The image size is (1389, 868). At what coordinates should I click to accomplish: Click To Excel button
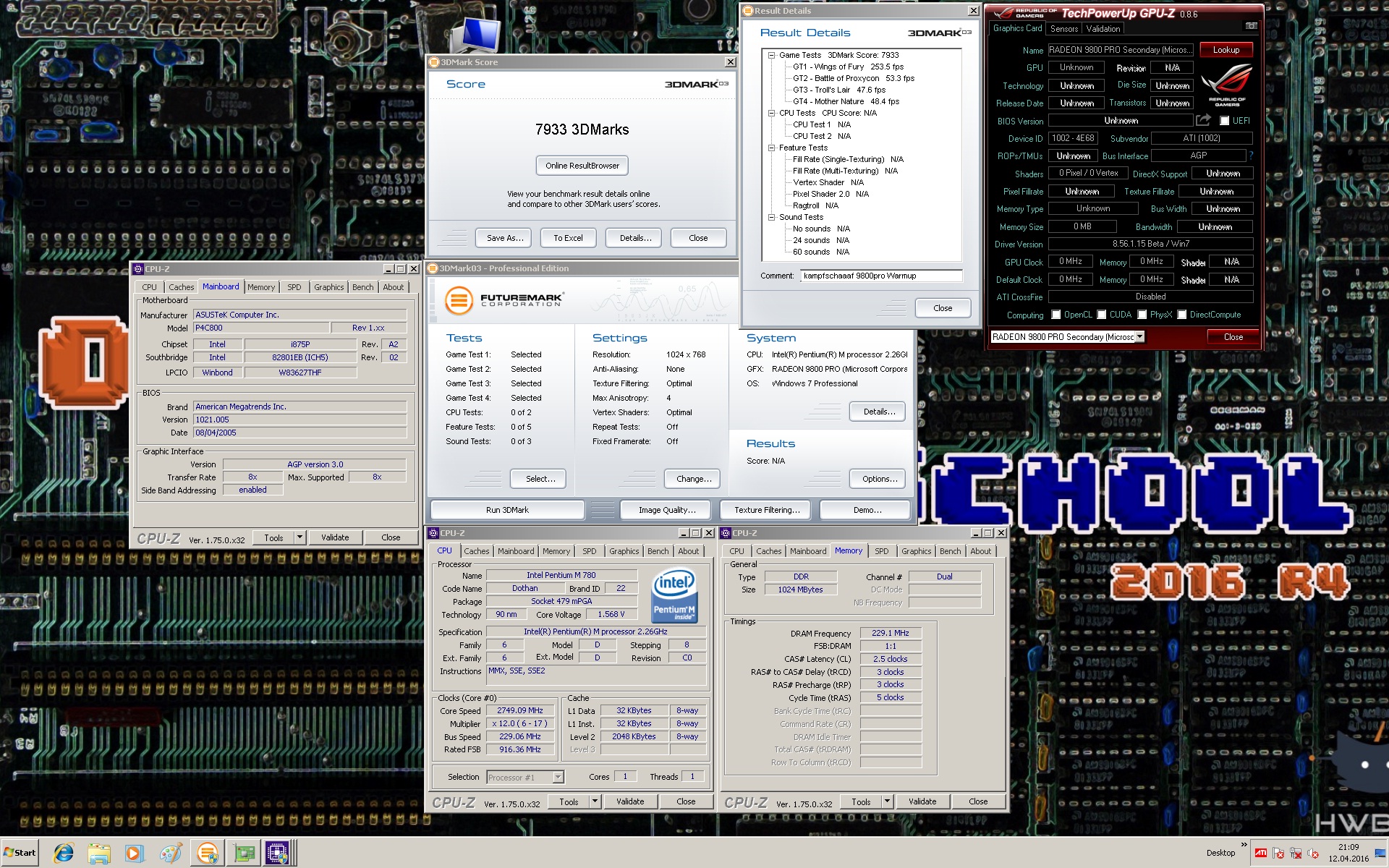pos(568,238)
